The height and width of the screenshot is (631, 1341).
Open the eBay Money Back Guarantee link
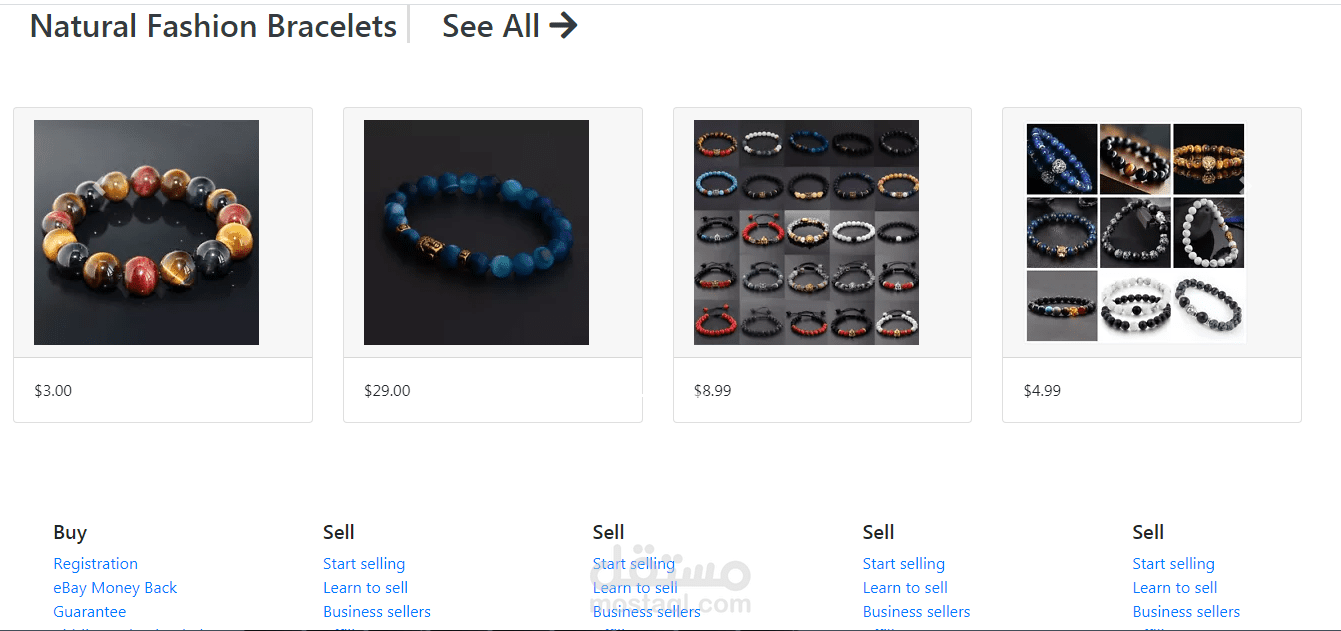tap(115, 600)
